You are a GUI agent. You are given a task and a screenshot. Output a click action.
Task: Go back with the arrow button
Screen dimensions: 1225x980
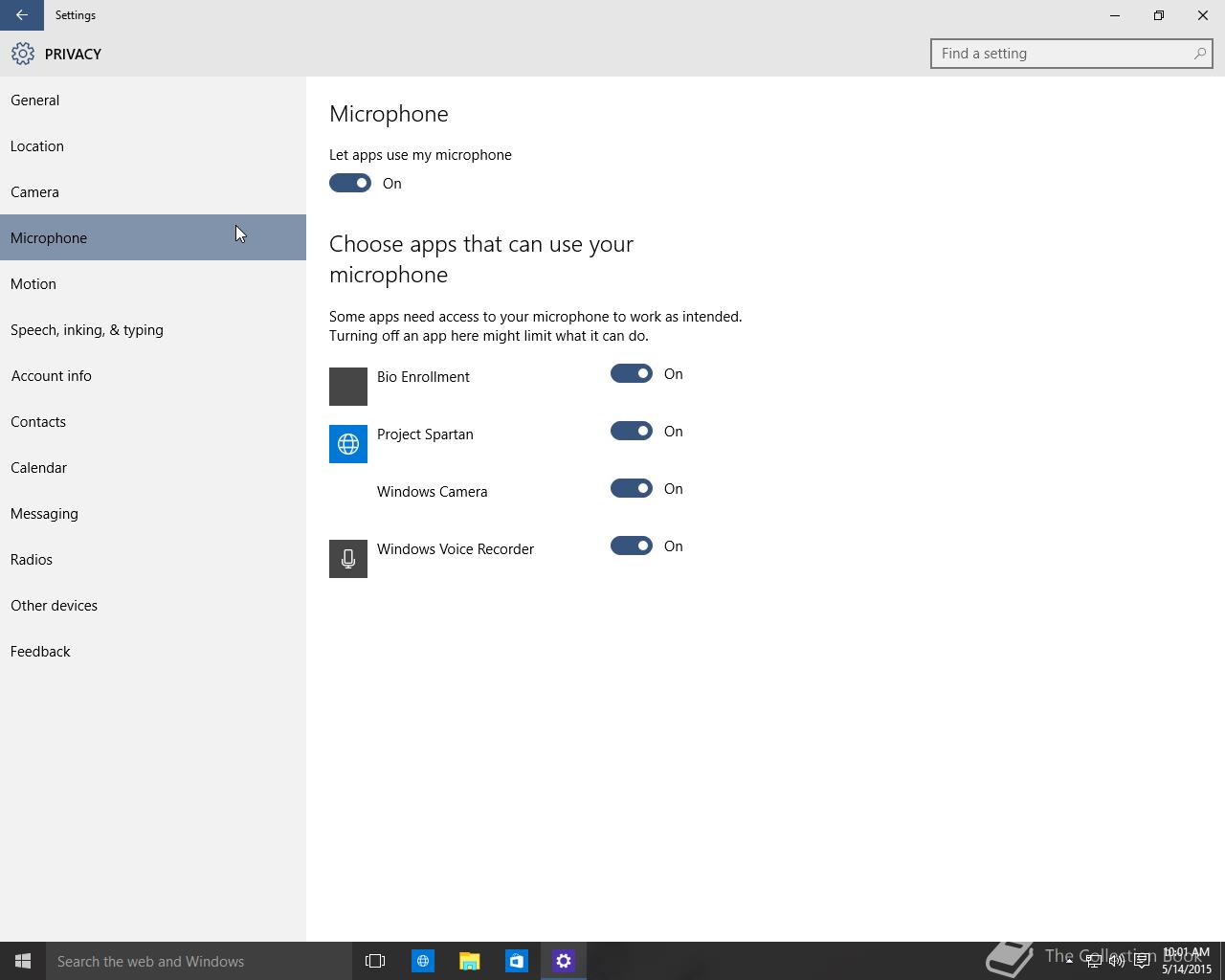coord(21,15)
